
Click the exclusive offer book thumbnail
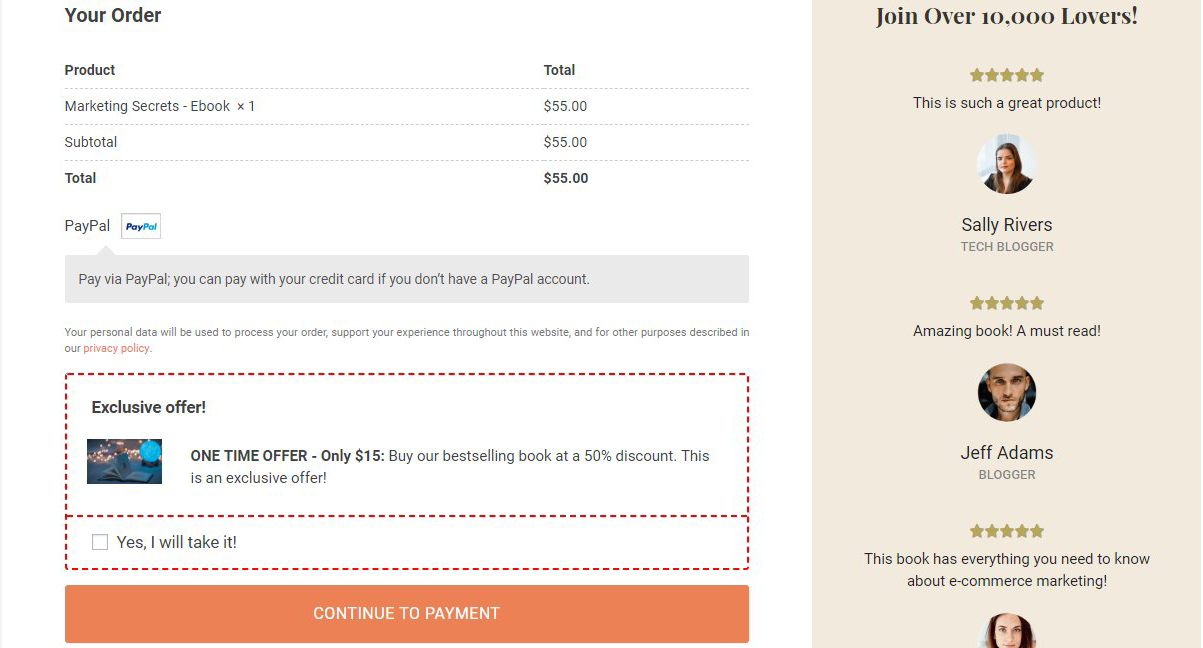coord(124,461)
